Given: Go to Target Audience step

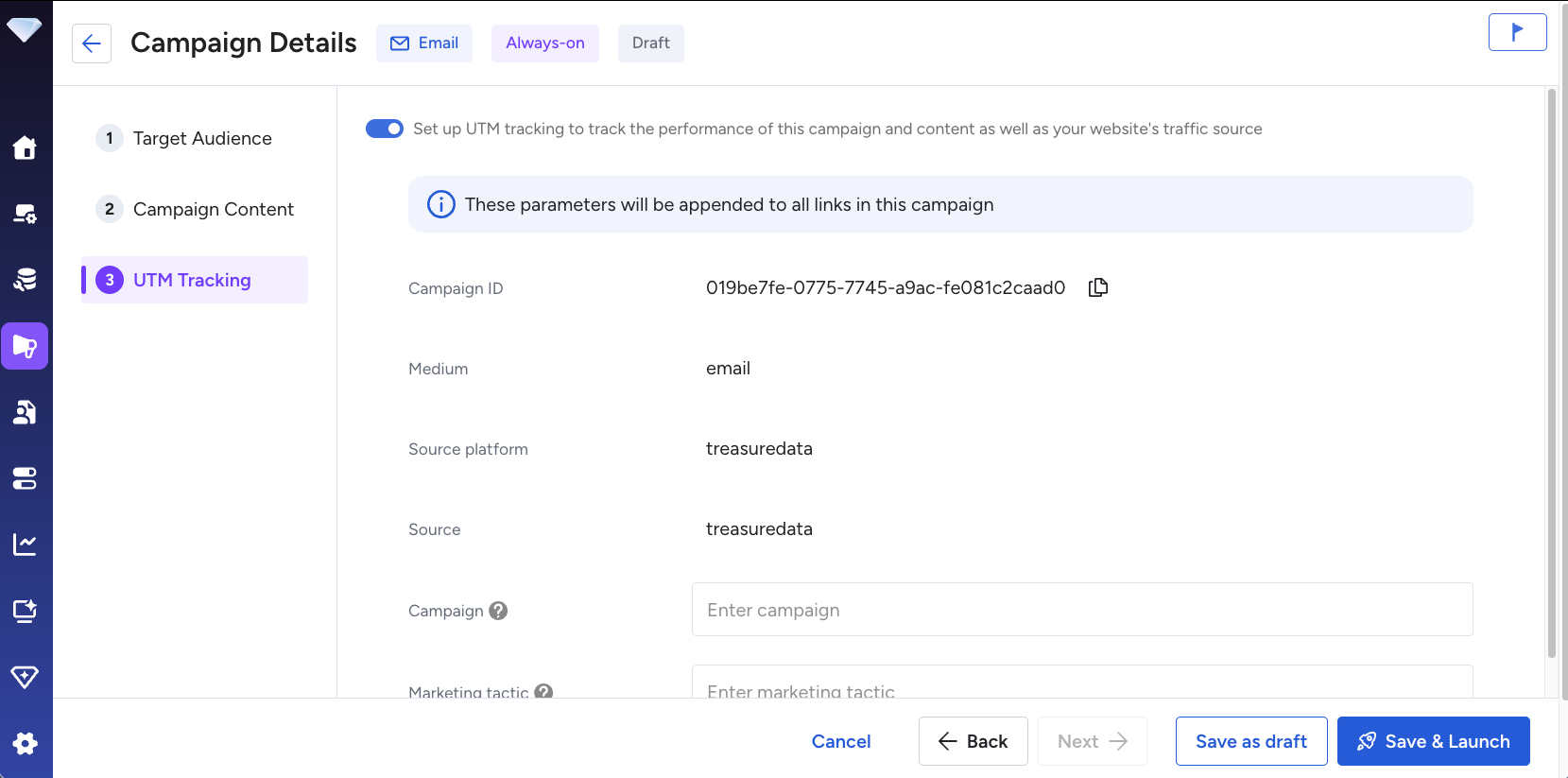Looking at the screenshot, I should 201,138.
